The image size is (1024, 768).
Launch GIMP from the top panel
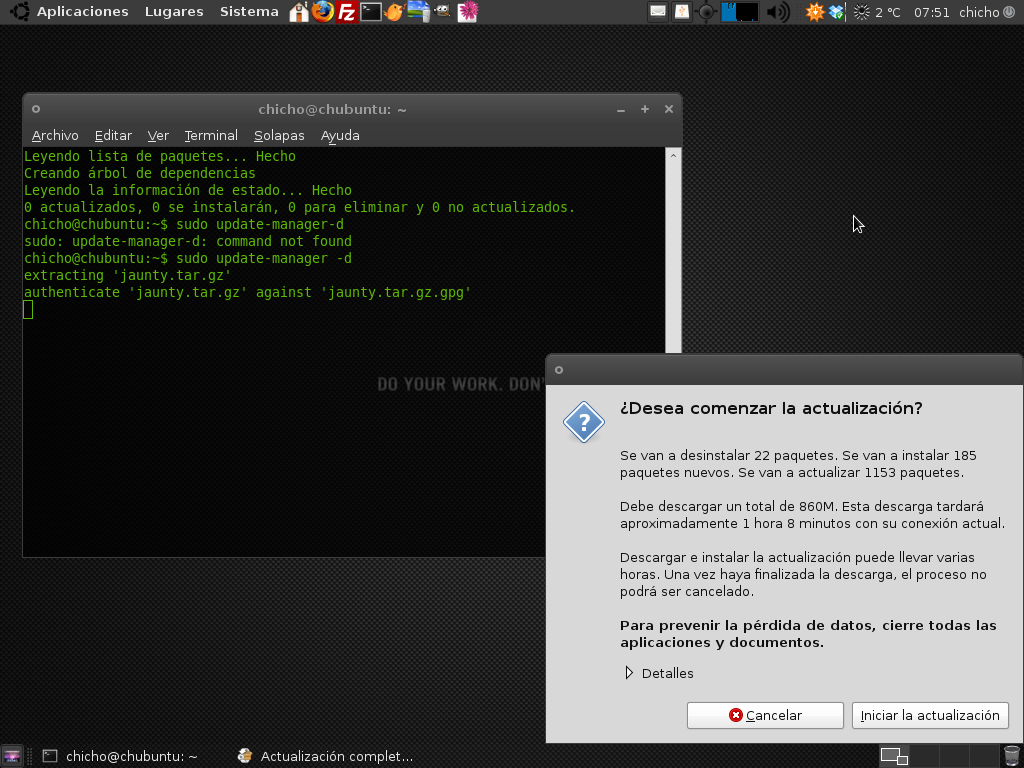click(442, 12)
